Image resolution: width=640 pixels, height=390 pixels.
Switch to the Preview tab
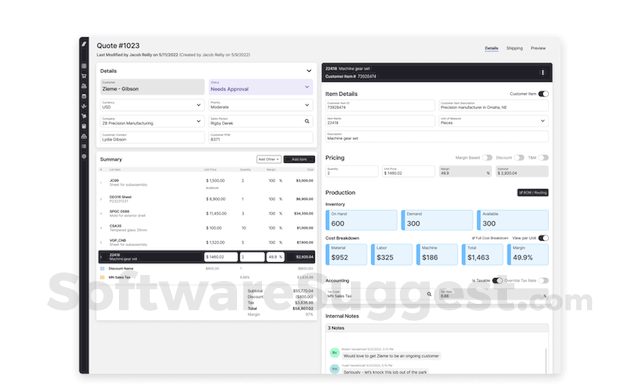click(538, 48)
